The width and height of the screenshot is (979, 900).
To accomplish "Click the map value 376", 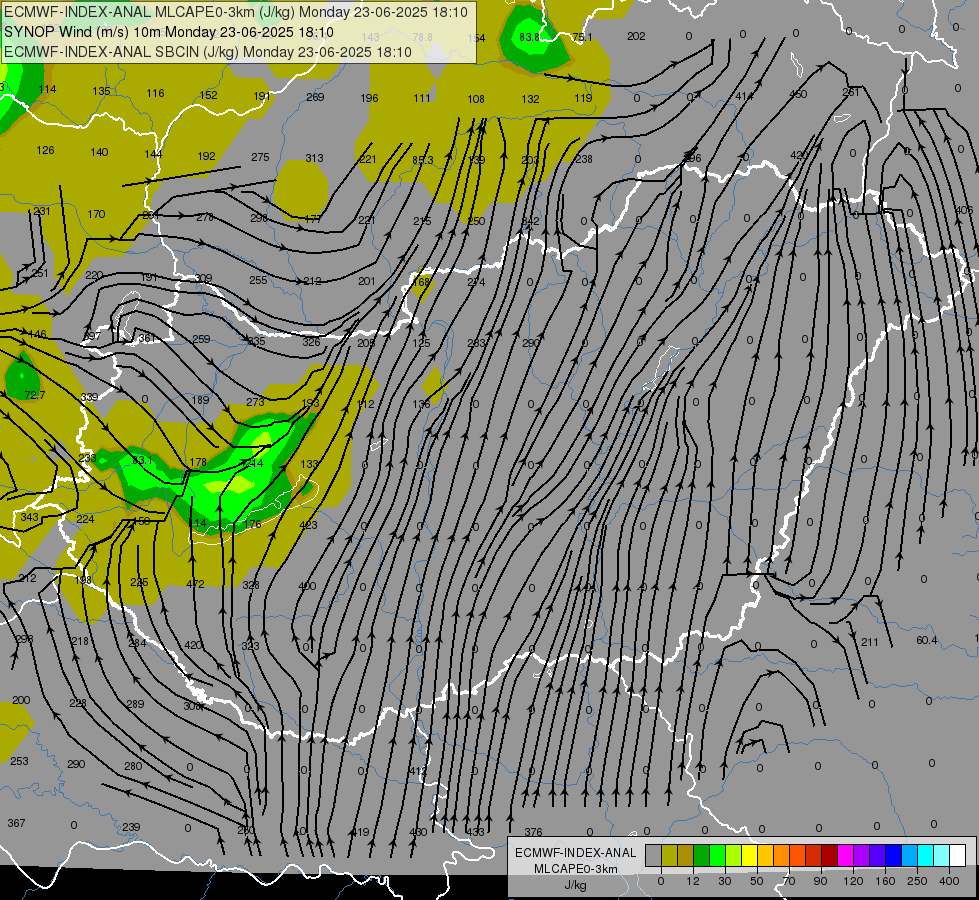I will (x=533, y=832).
